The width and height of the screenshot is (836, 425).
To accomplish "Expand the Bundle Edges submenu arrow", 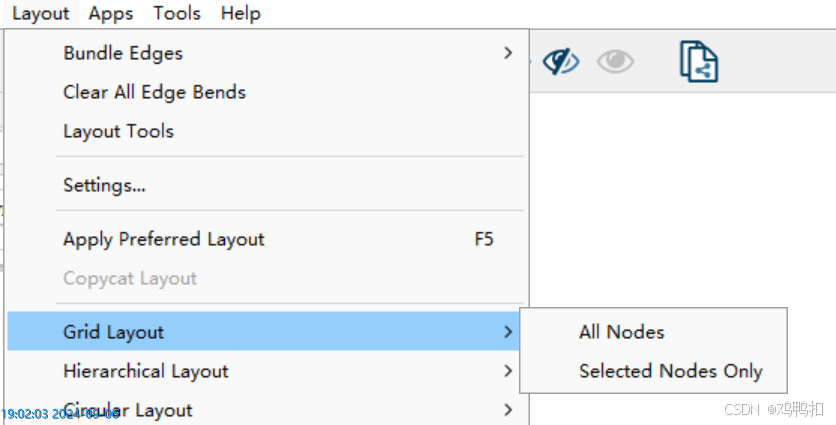I will [508, 53].
